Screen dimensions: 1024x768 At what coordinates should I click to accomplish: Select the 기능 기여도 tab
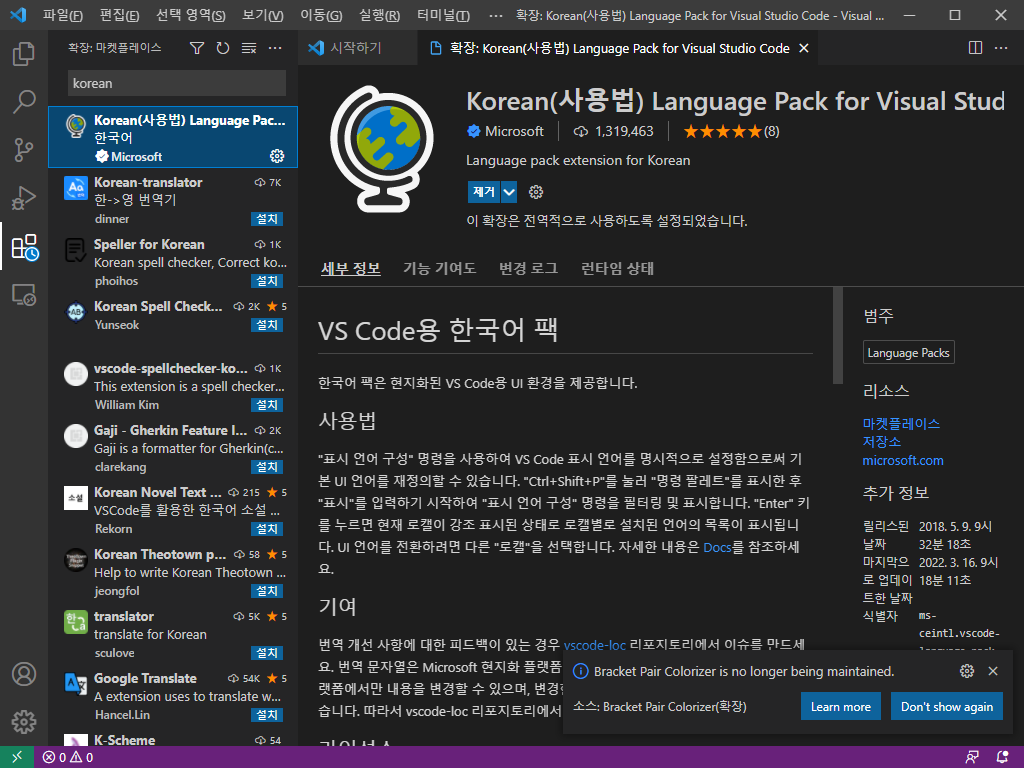440,268
